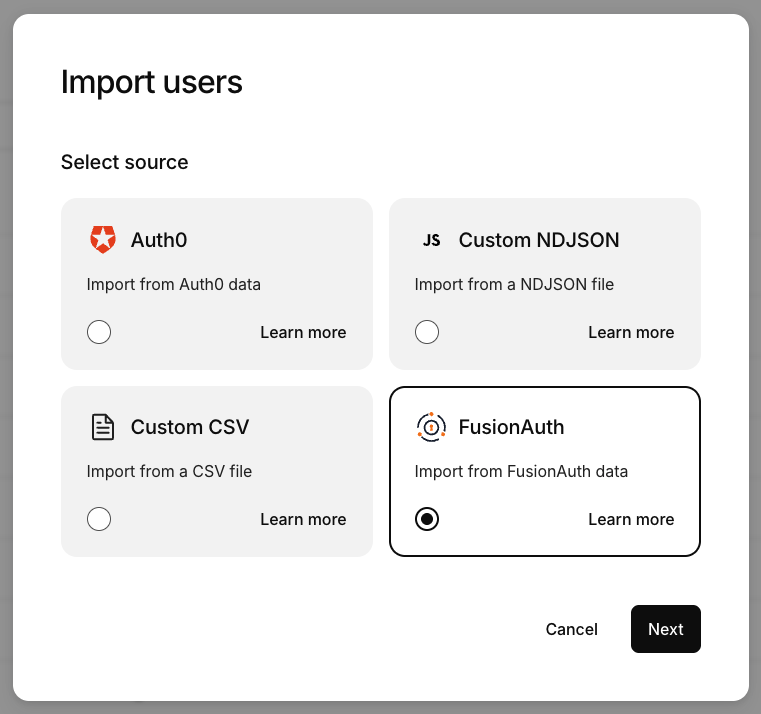Select the FusionAuth radio button

(x=427, y=519)
